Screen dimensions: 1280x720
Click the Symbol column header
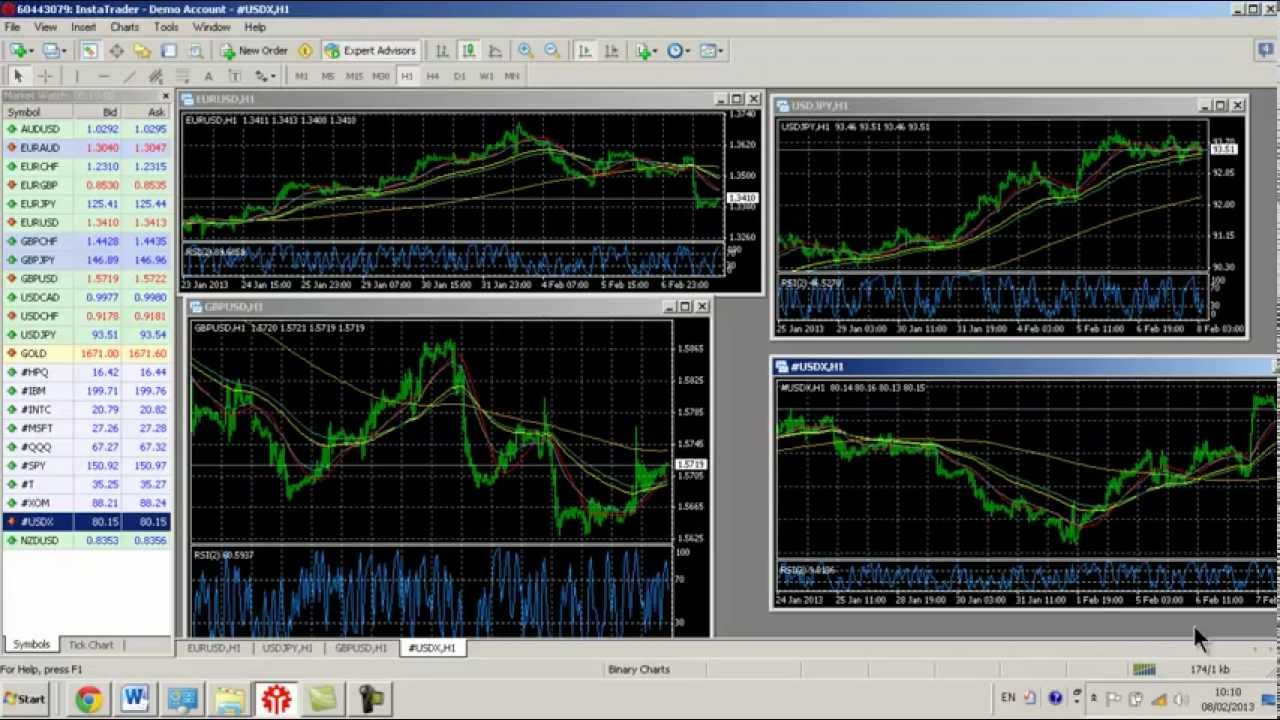(x=37, y=112)
